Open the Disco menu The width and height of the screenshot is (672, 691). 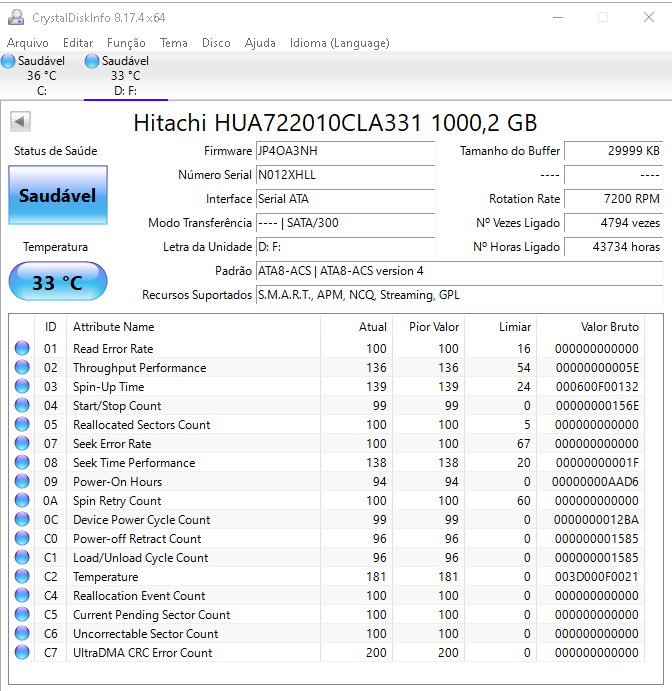coord(216,43)
